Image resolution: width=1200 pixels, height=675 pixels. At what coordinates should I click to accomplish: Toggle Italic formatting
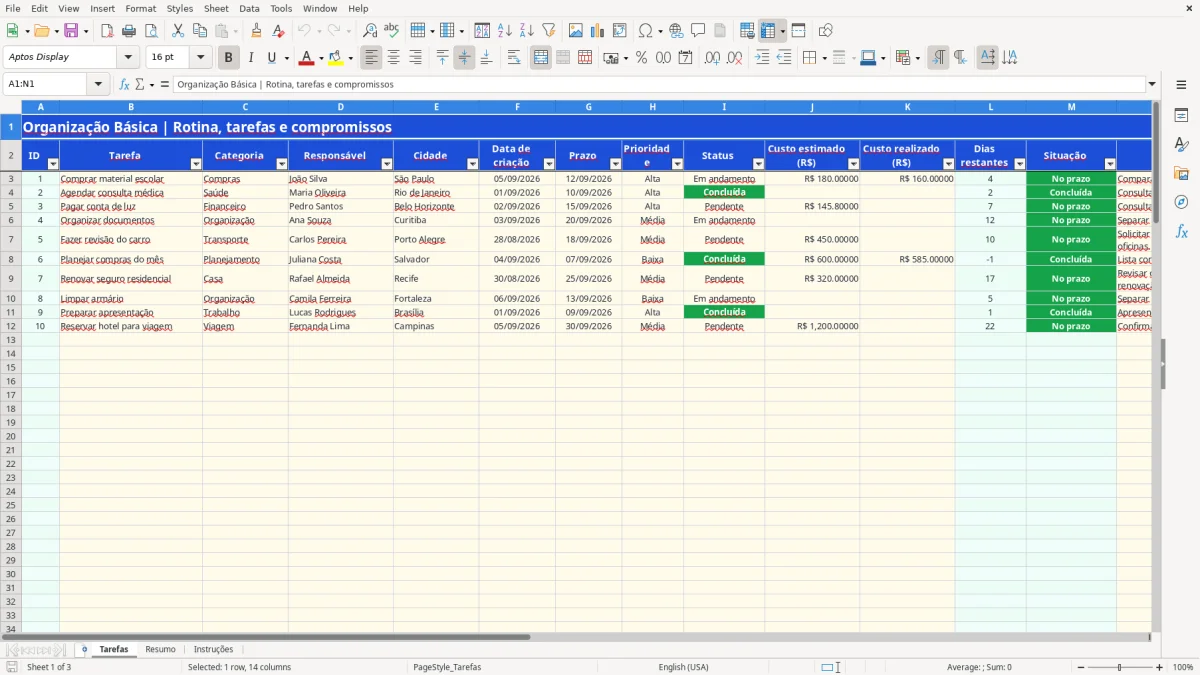[251, 58]
